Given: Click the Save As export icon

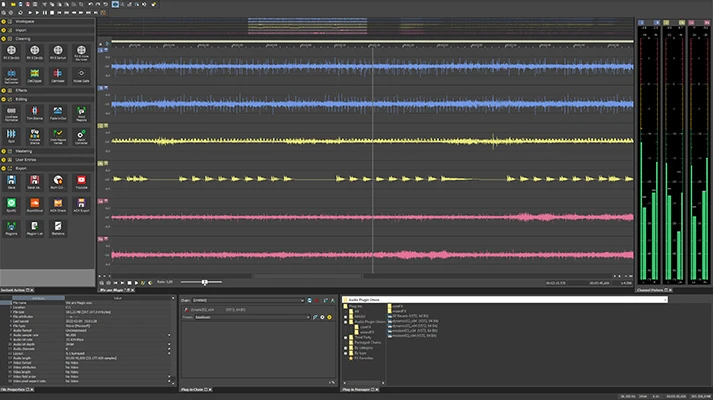Looking at the screenshot, I should pyautogui.click(x=35, y=182).
